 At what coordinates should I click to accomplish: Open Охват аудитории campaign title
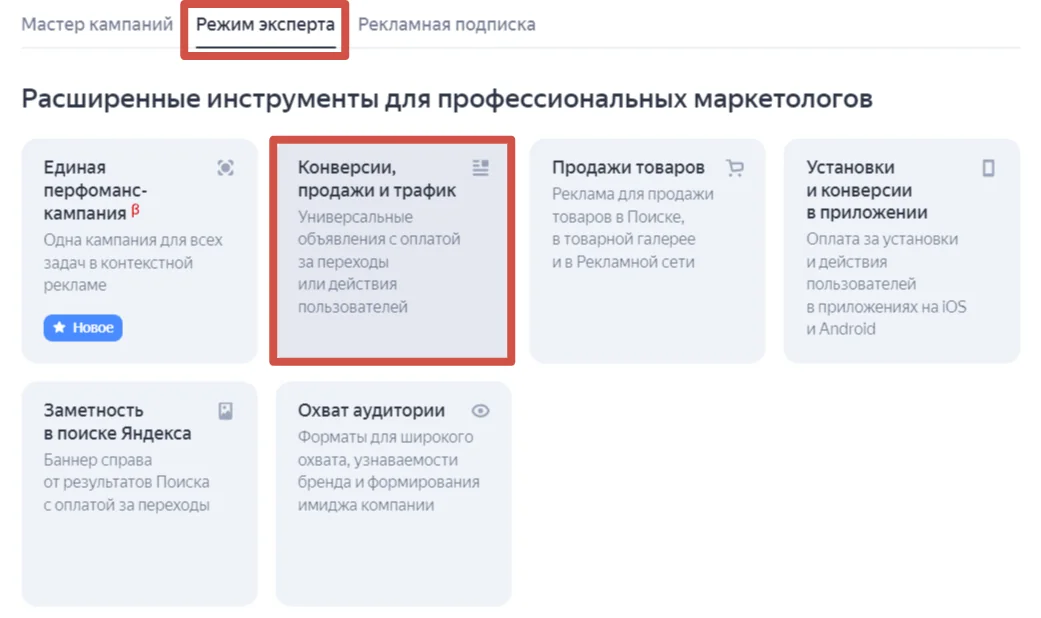[x=371, y=410]
